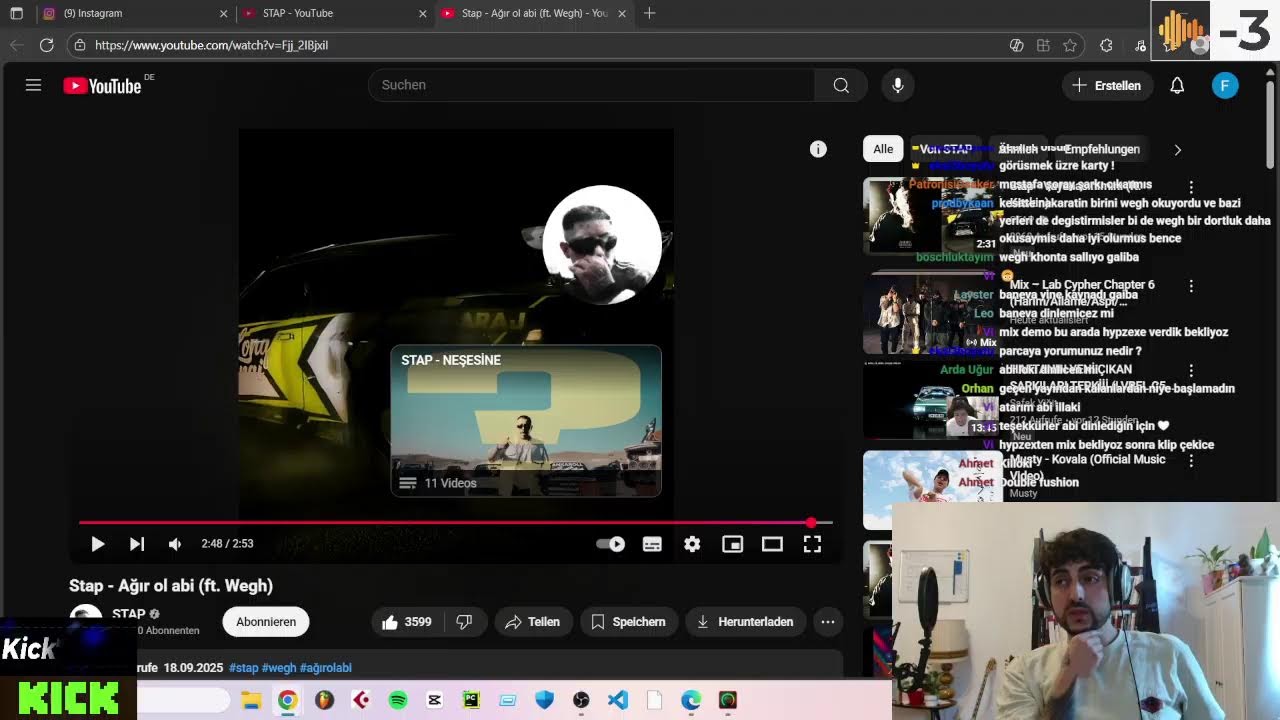The width and height of the screenshot is (1280, 720).
Task: Select the Empfehlungen filter chip
Action: coord(1100,149)
